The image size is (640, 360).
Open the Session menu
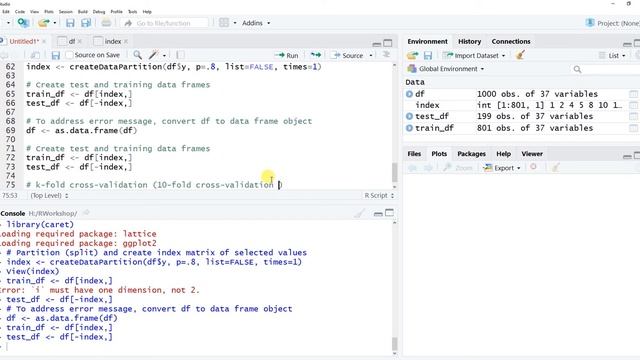pos(65,11)
